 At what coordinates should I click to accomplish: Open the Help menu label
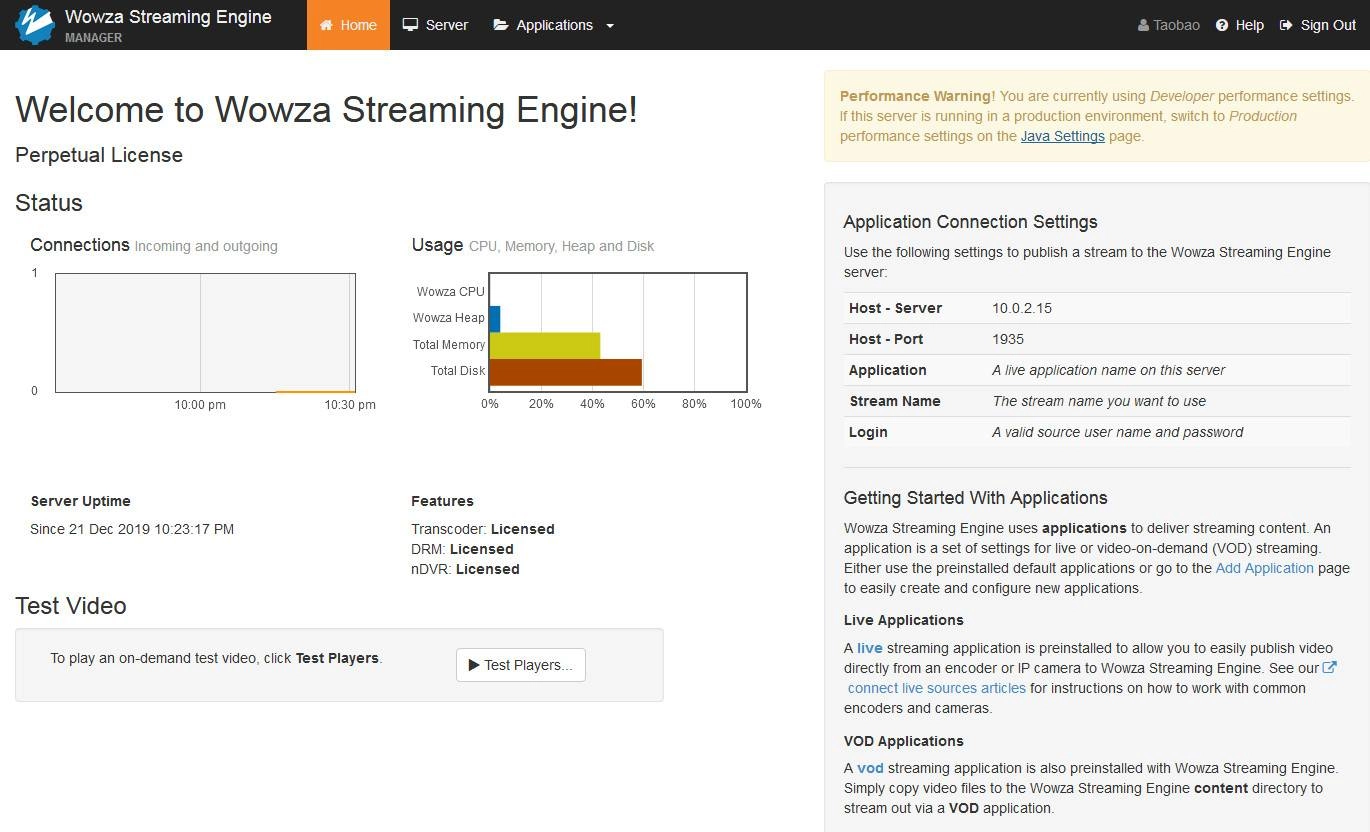[x=1250, y=25]
